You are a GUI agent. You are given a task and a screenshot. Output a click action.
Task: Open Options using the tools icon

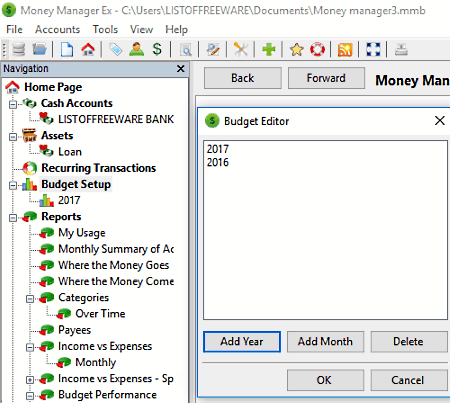pyautogui.click(x=241, y=49)
